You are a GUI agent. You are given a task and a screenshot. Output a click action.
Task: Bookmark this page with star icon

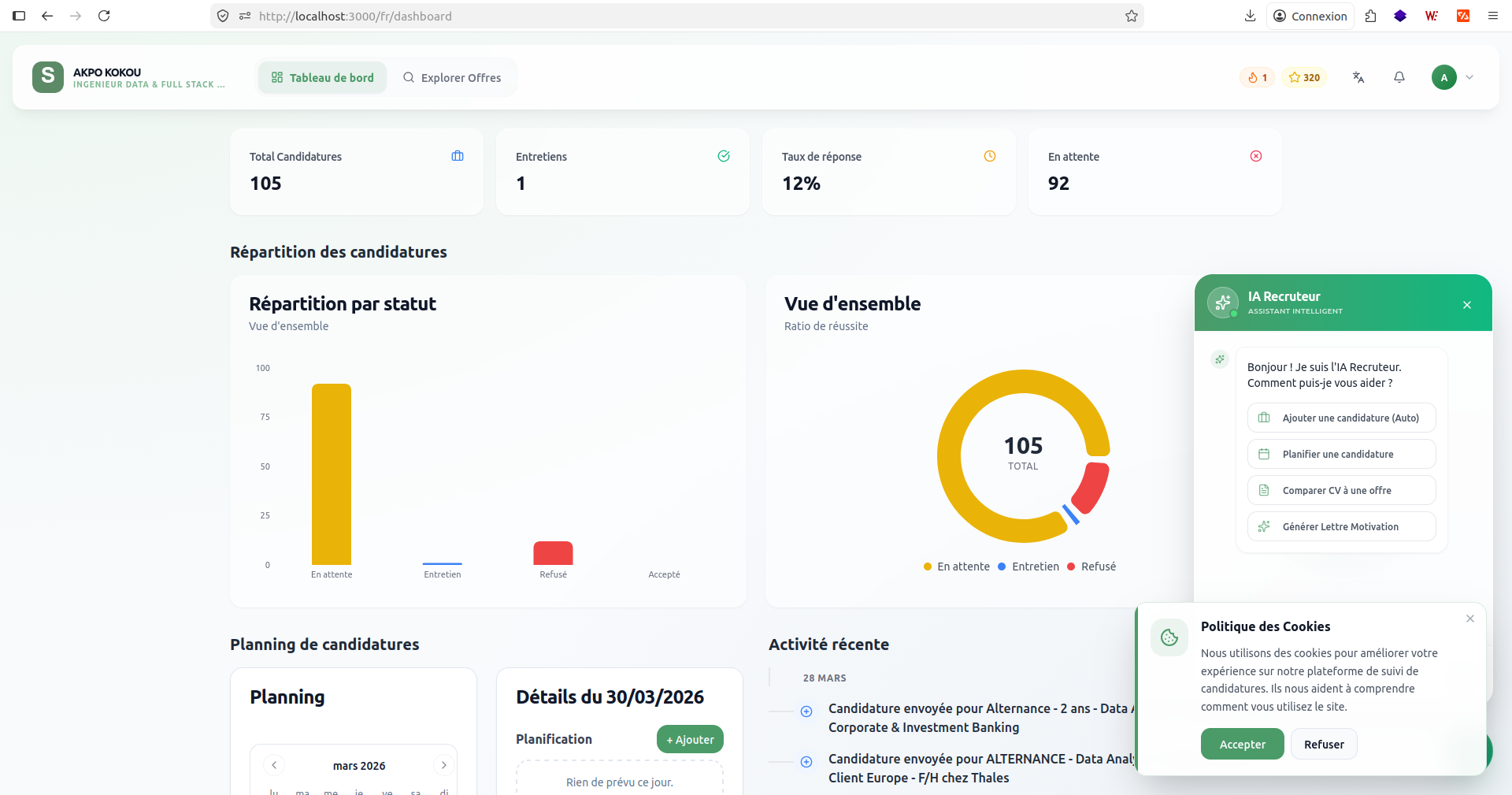1132,16
